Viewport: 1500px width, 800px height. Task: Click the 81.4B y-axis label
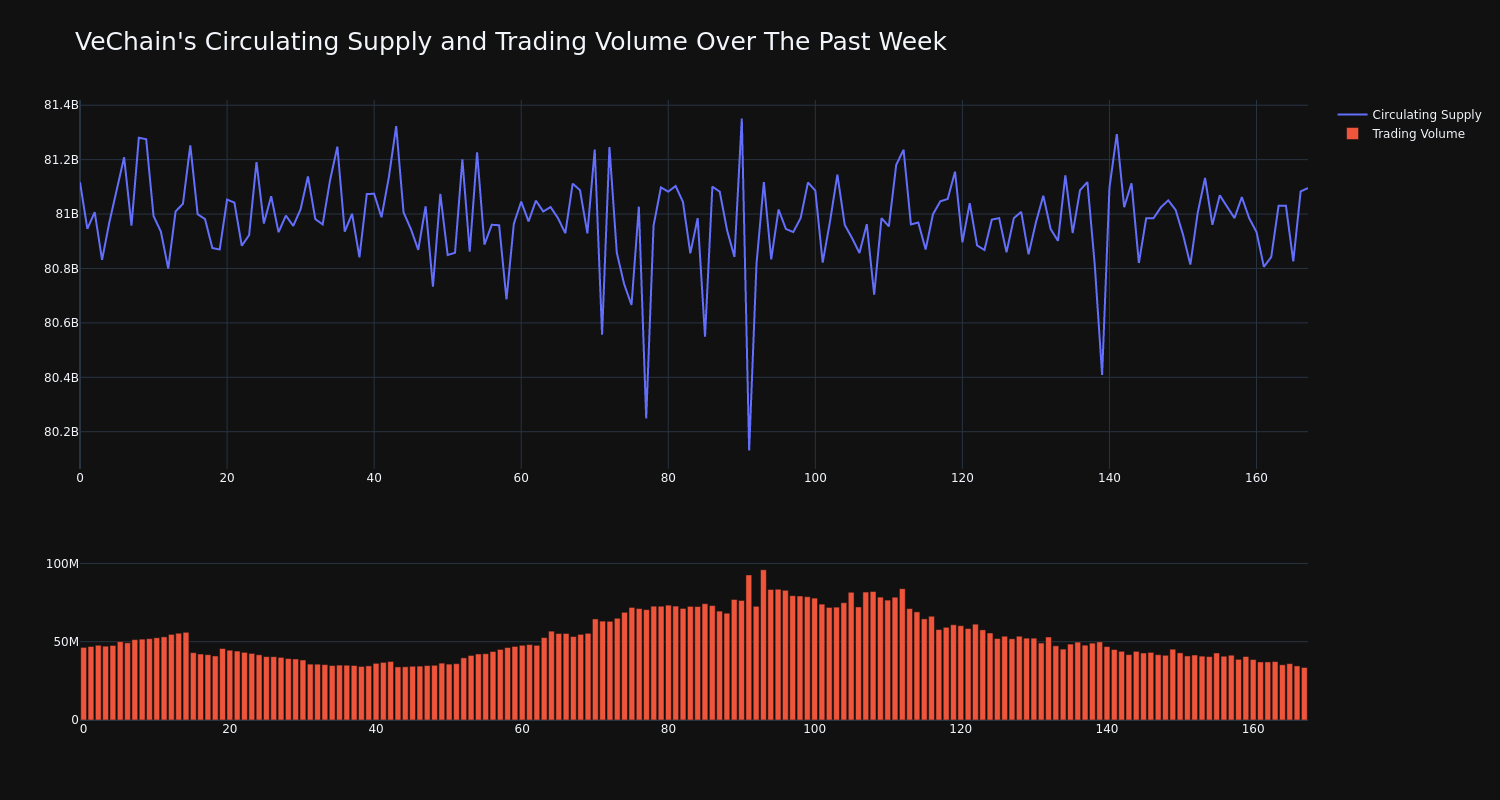point(61,105)
